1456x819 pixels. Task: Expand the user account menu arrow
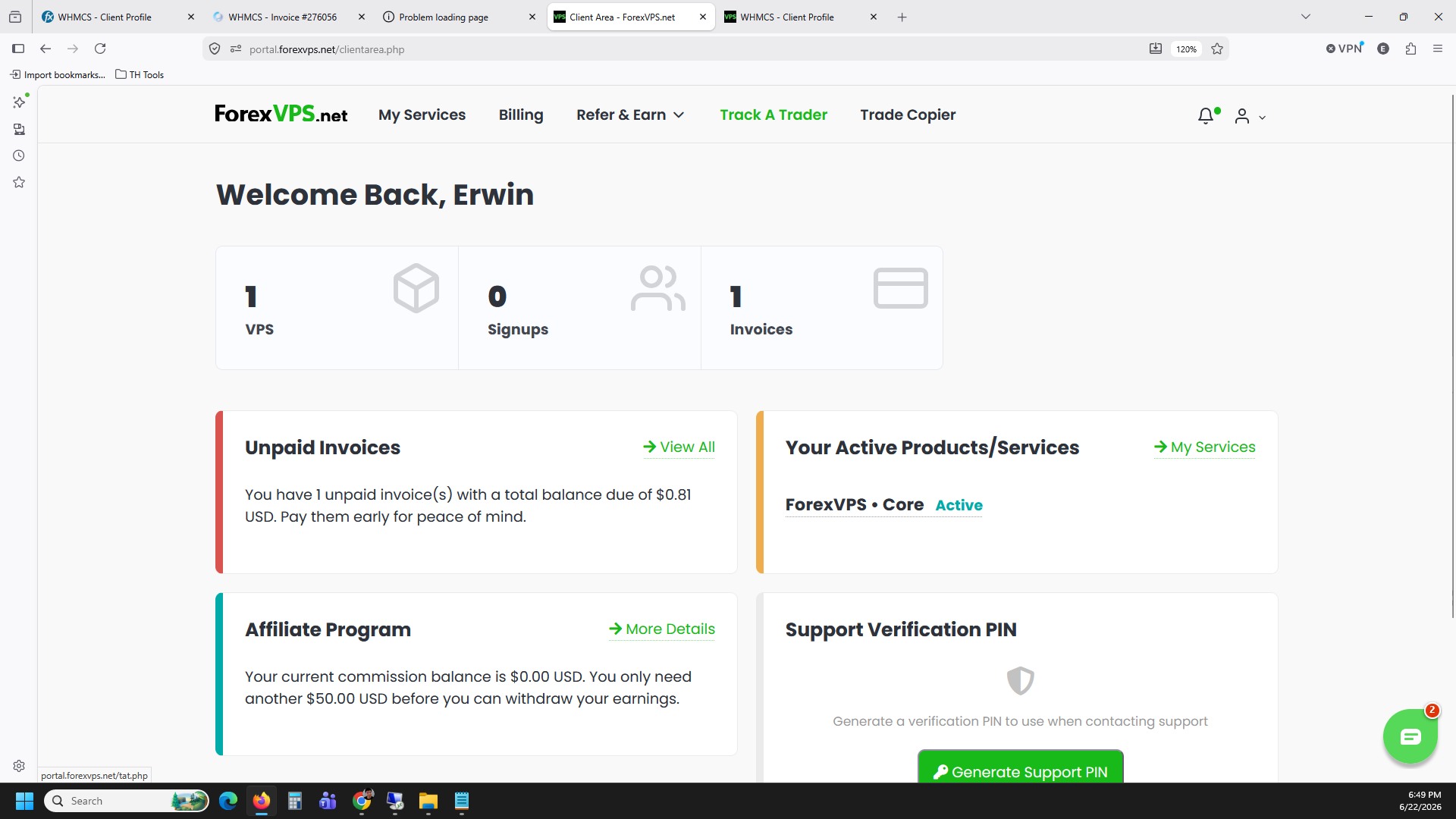click(x=1262, y=118)
